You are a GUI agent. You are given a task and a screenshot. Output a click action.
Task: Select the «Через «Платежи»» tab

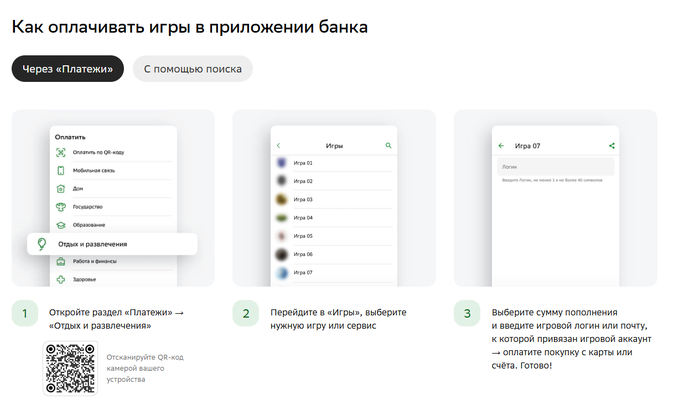click(x=67, y=68)
